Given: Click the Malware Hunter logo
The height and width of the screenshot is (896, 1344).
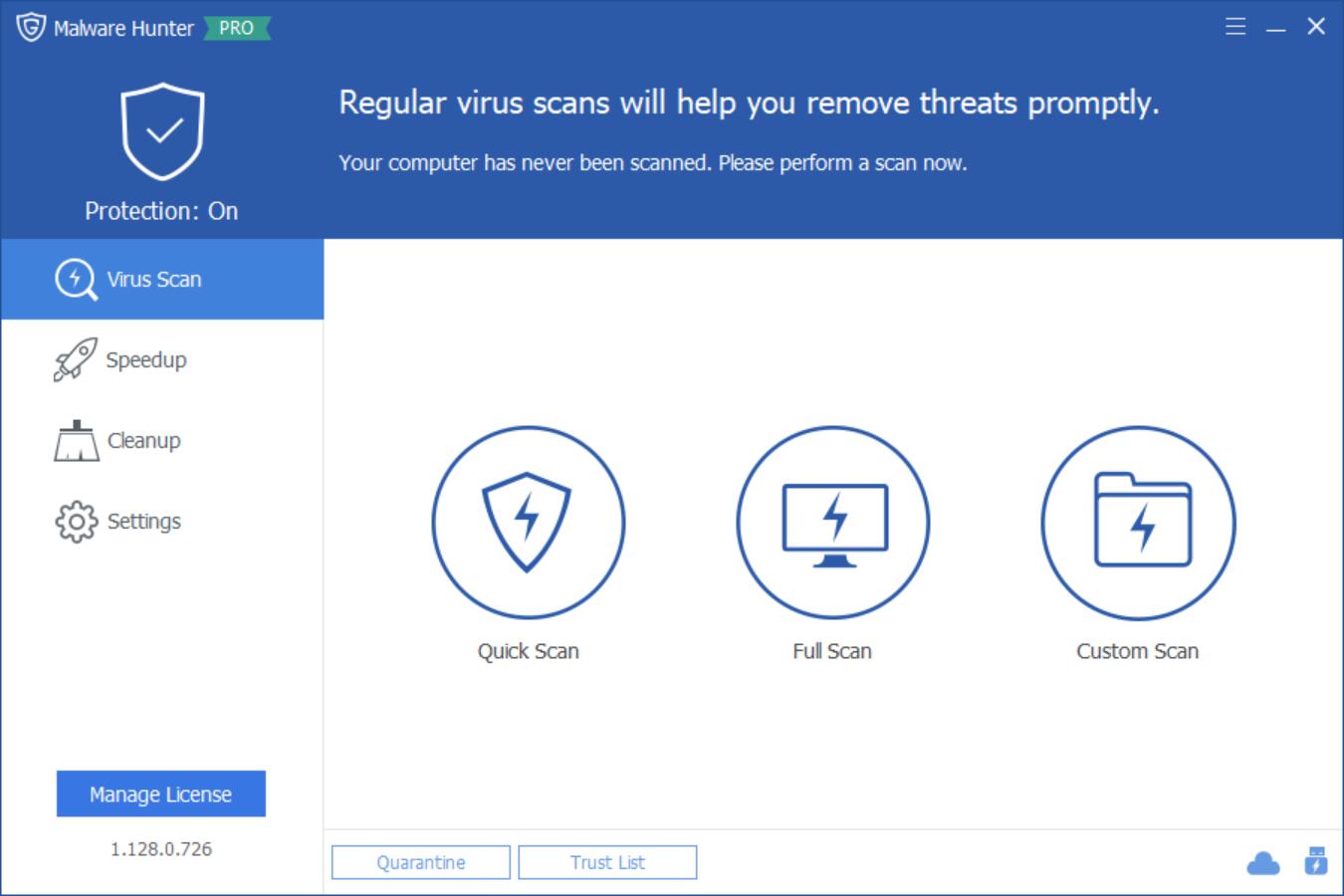Looking at the screenshot, I should tap(30, 27).
